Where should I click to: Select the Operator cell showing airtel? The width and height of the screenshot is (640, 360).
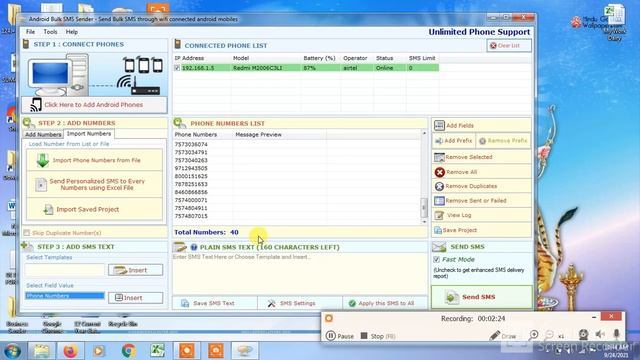(x=350, y=68)
